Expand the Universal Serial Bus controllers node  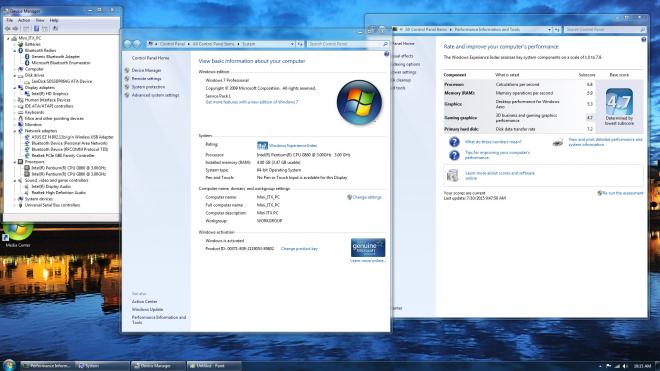pos(15,205)
